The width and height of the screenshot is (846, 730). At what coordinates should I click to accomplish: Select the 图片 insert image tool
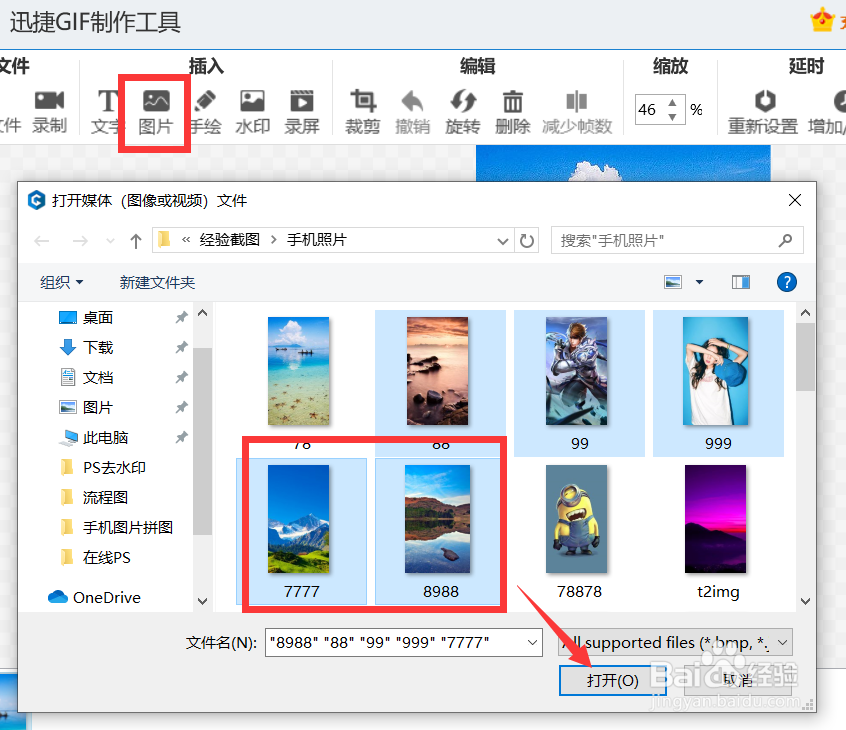(156, 112)
